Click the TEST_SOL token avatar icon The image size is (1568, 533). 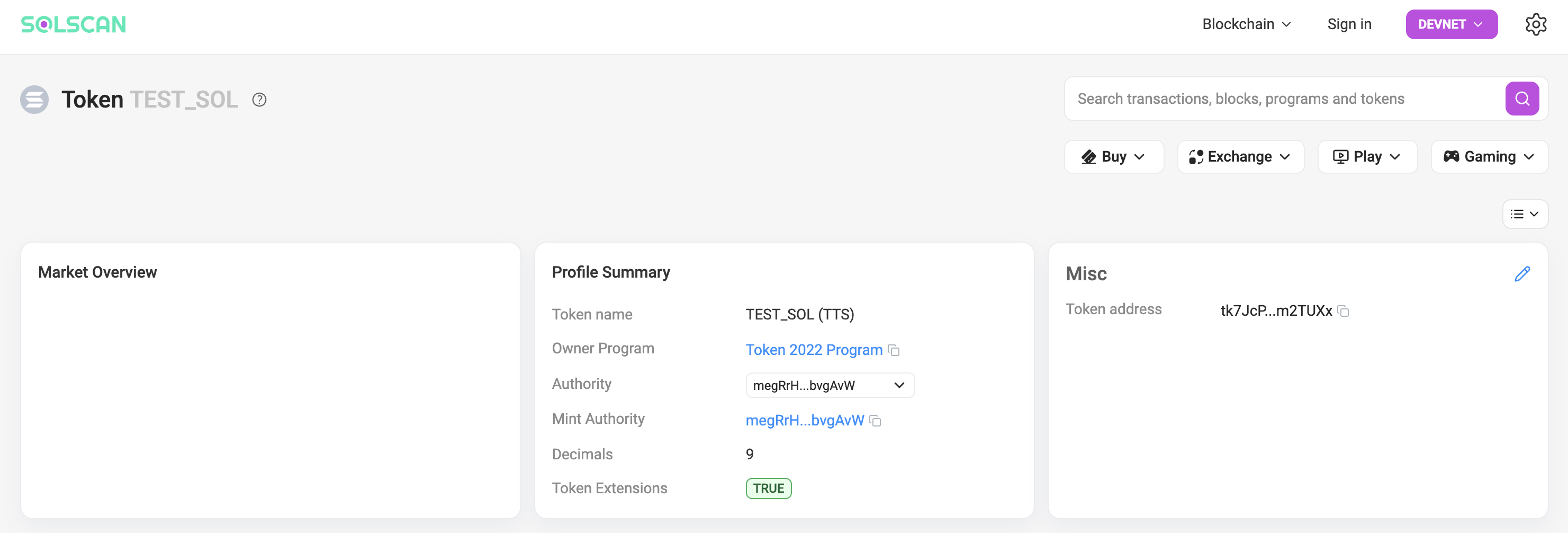click(x=34, y=99)
